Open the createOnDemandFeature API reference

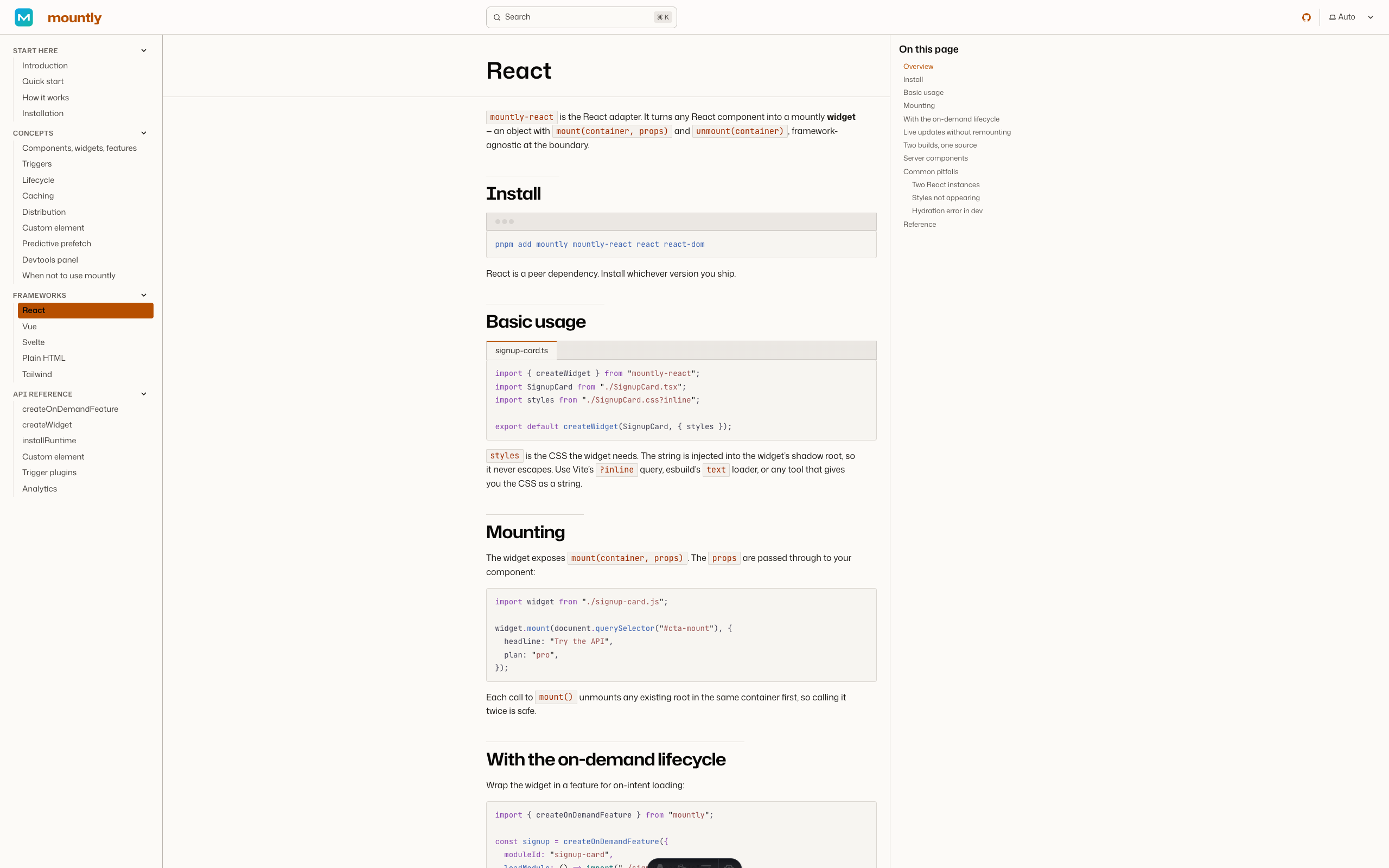click(70, 409)
